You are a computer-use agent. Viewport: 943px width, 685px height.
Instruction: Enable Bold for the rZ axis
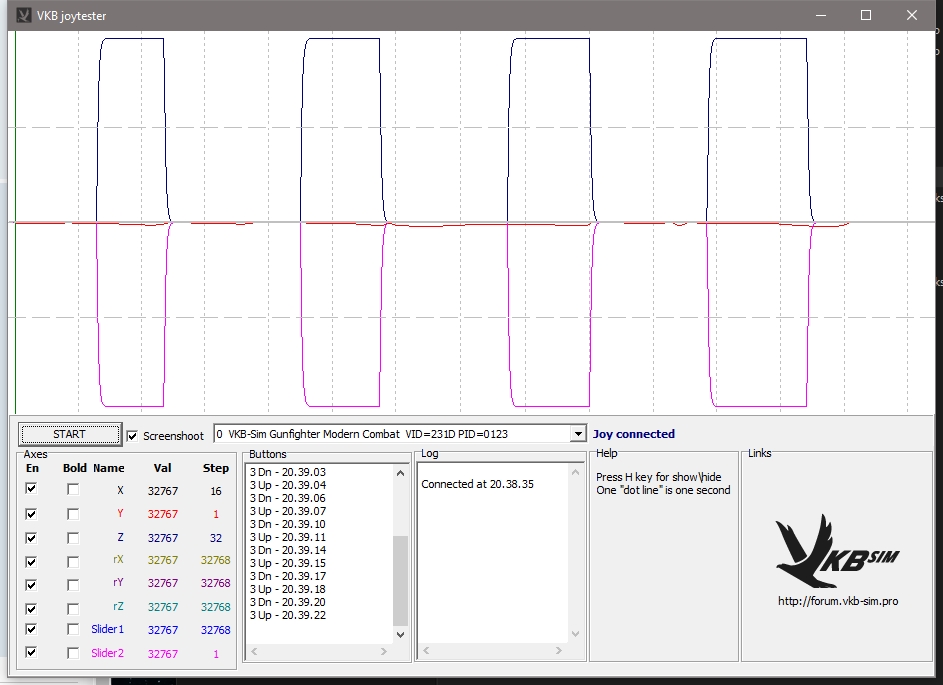[73, 609]
